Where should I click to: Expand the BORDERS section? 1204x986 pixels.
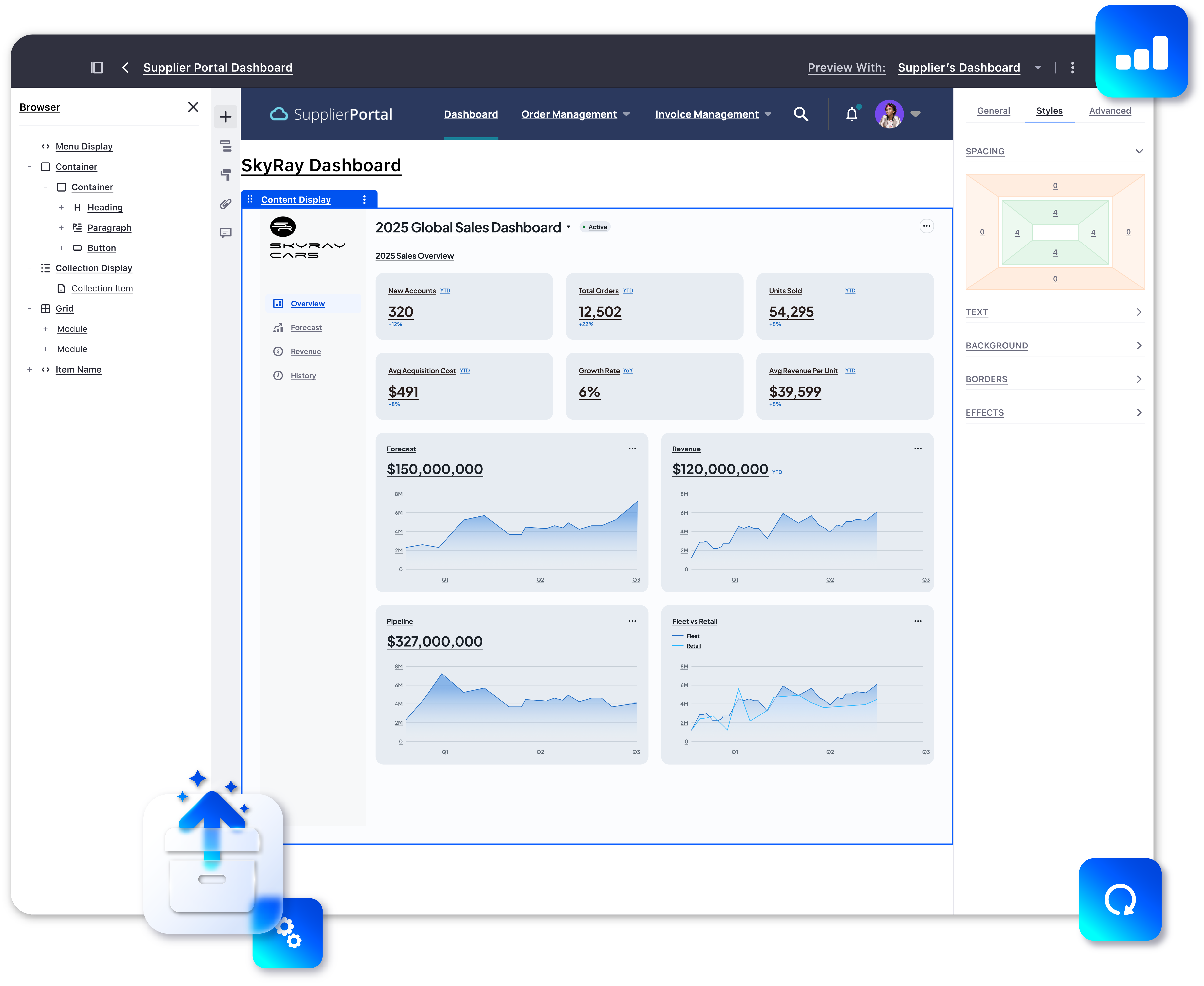coord(1139,379)
